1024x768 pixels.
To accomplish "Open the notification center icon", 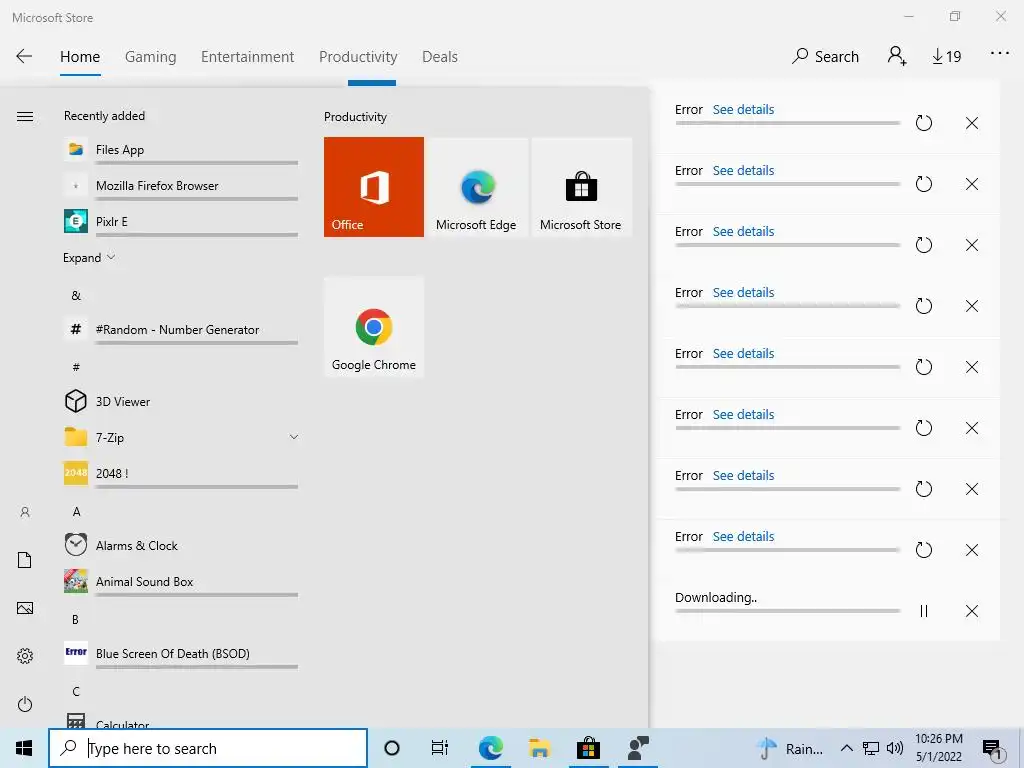I will (993, 750).
